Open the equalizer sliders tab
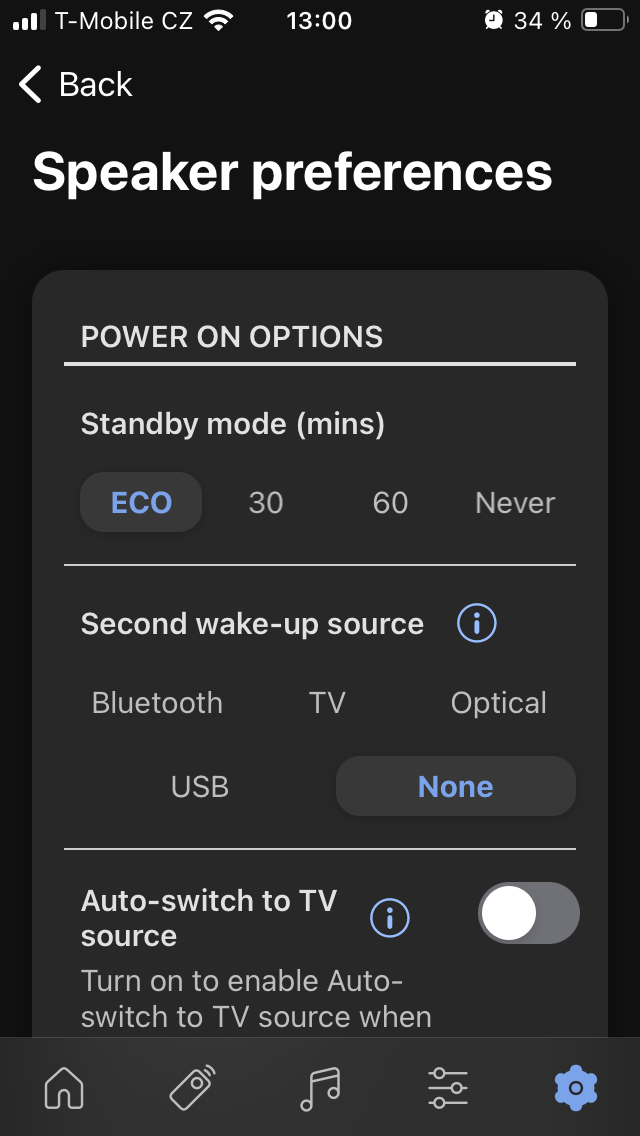 [447, 1087]
